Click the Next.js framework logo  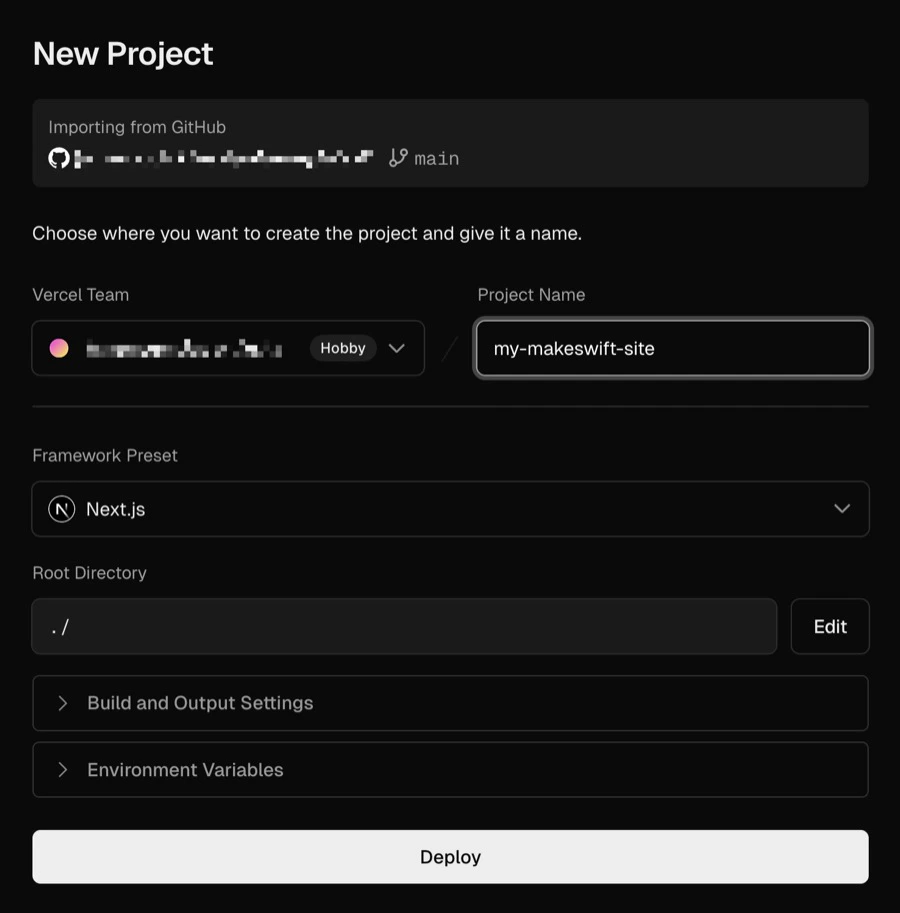click(x=62, y=508)
